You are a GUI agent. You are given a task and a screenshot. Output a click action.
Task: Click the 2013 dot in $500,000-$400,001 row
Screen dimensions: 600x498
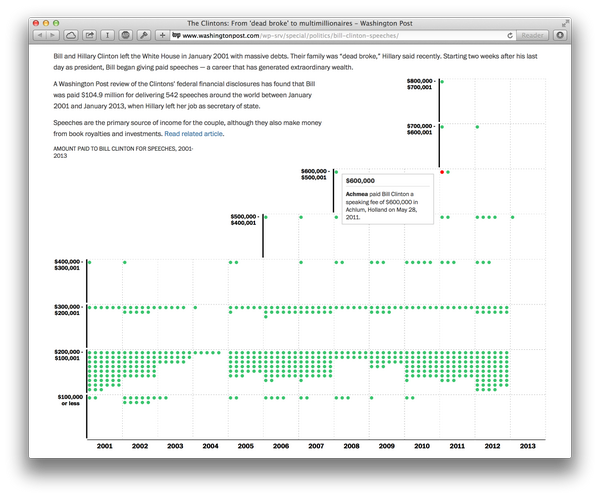(512, 217)
